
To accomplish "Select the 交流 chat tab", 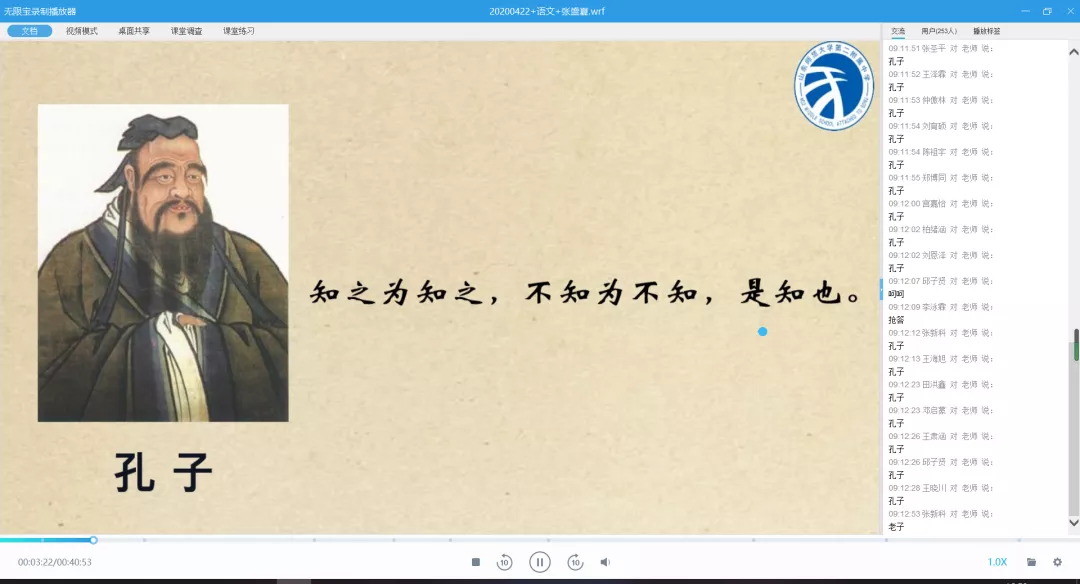I will [x=898, y=31].
